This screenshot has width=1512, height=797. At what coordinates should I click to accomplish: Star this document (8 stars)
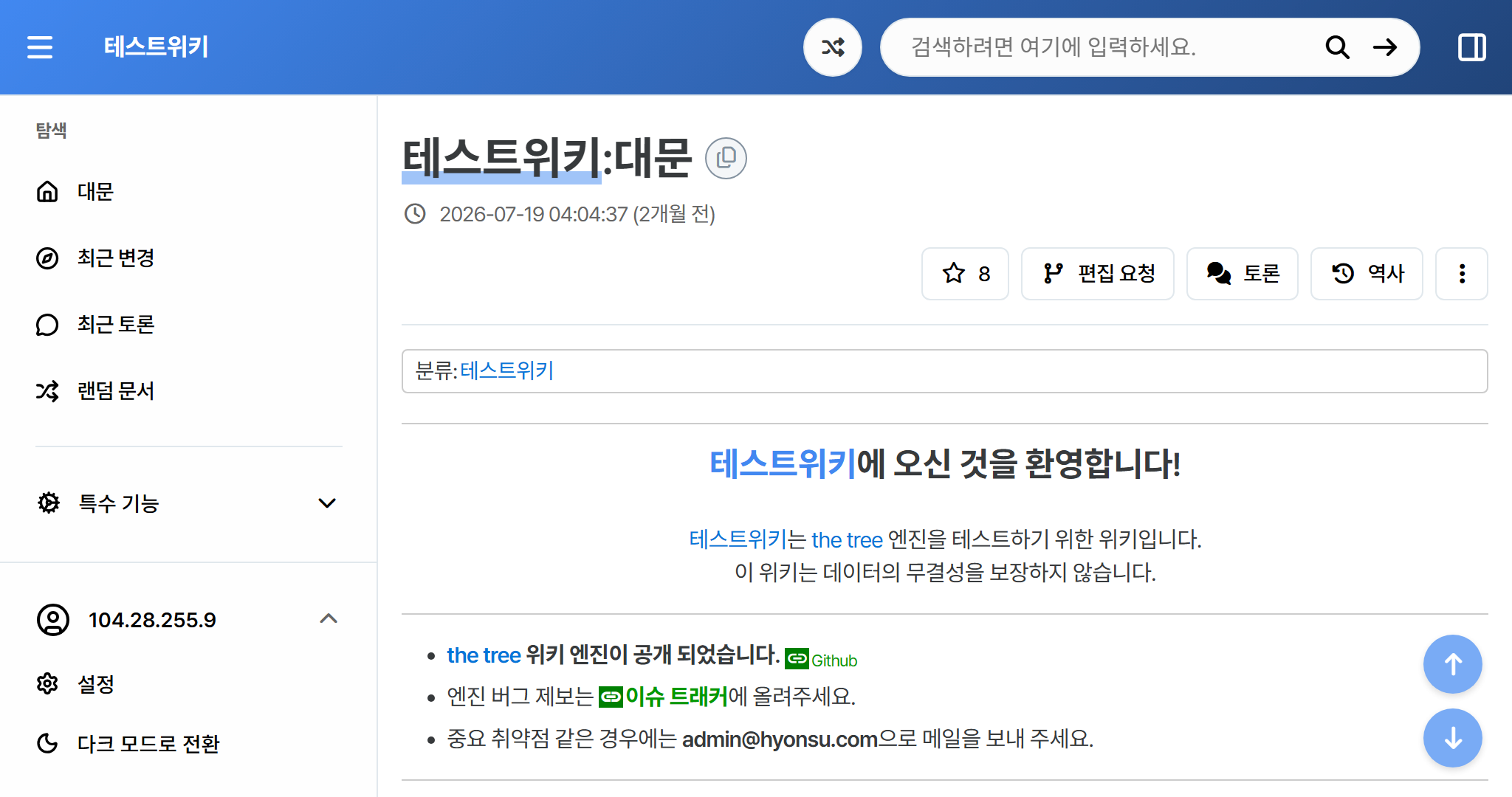click(x=965, y=274)
